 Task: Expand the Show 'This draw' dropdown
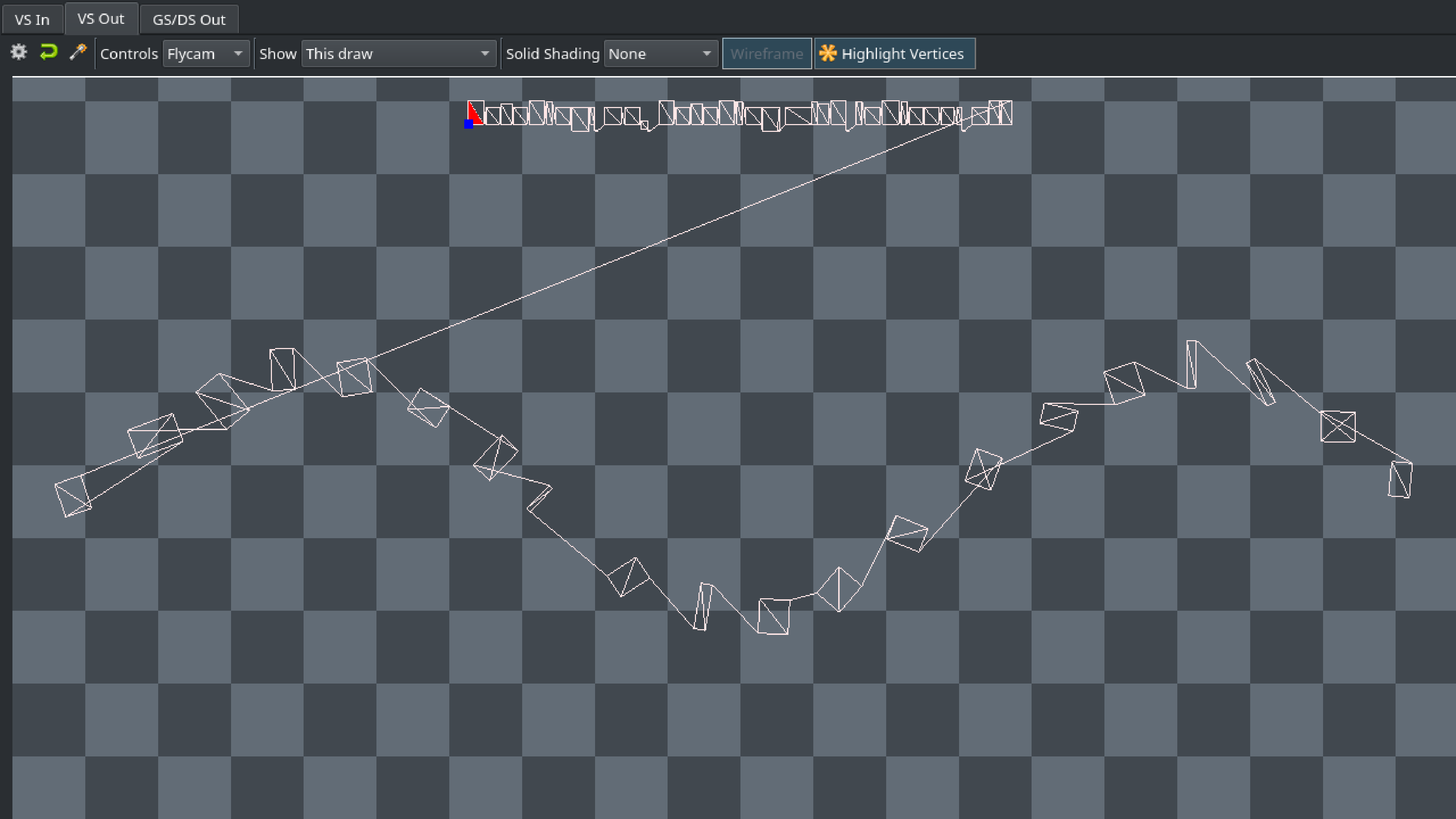point(398,54)
